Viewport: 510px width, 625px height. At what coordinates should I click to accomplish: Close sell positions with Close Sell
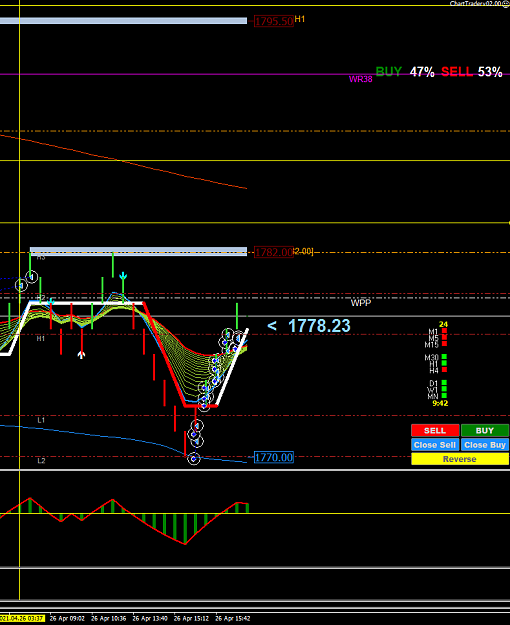tap(435, 445)
